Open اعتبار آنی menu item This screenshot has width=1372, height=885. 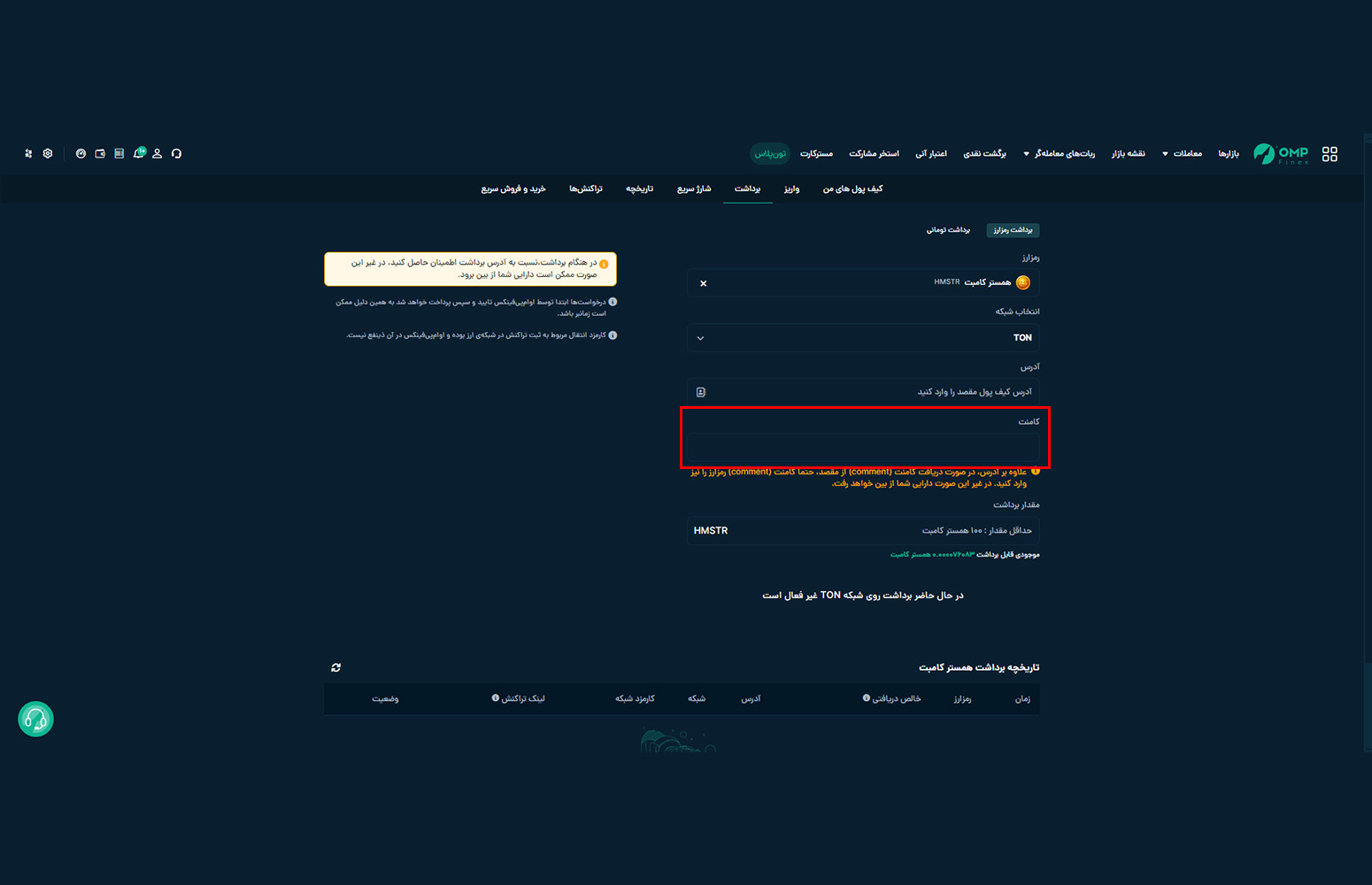[x=931, y=154]
